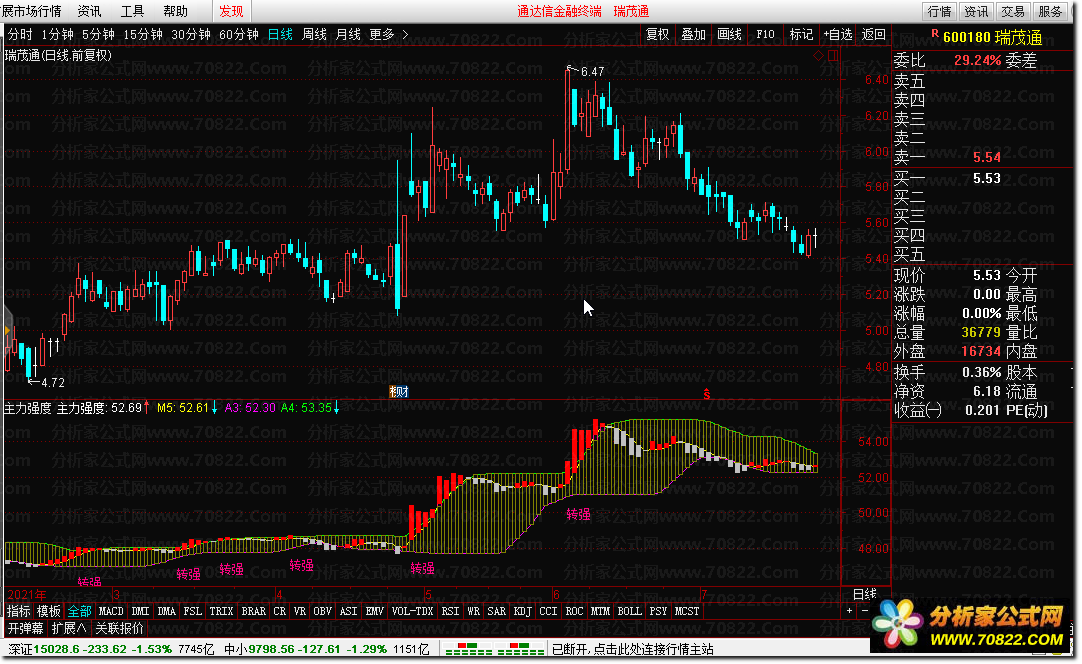
Task: Switch indicator to TRIX
Action: click(222, 611)
